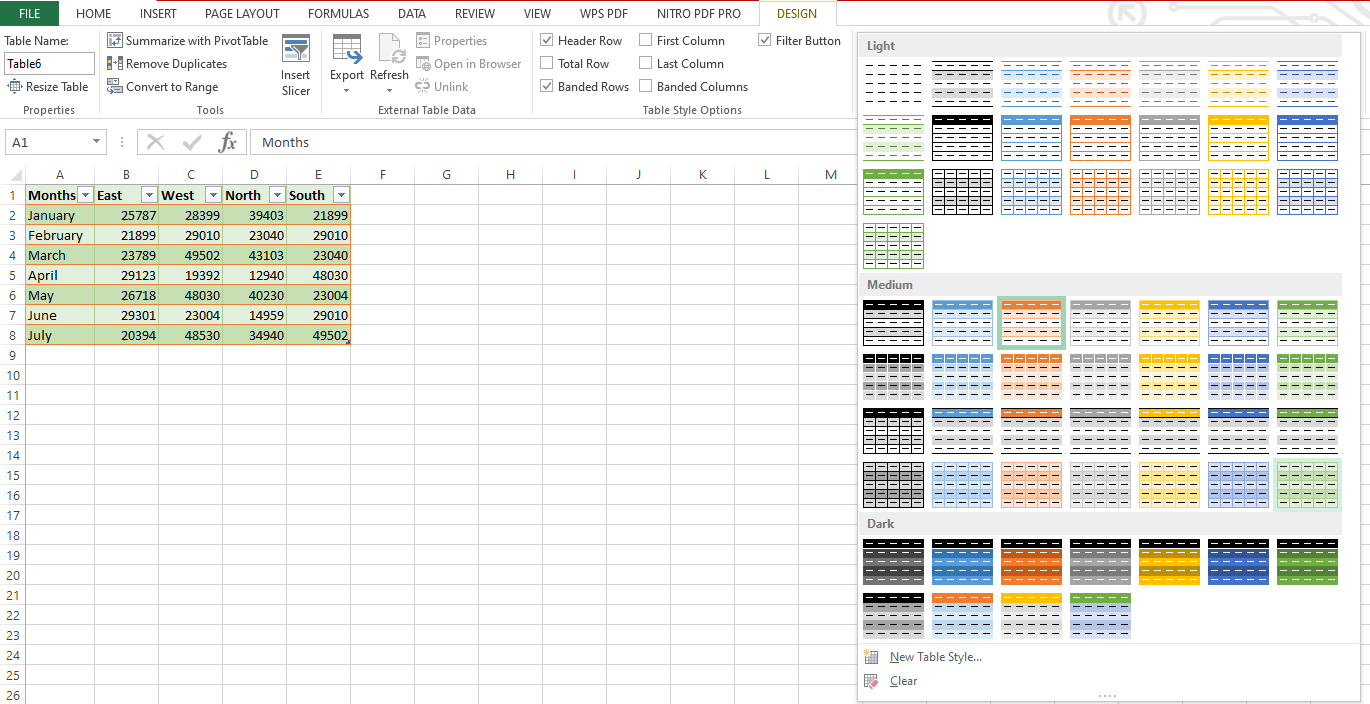Select the green Light table style swatch

(x=893, y=138)
